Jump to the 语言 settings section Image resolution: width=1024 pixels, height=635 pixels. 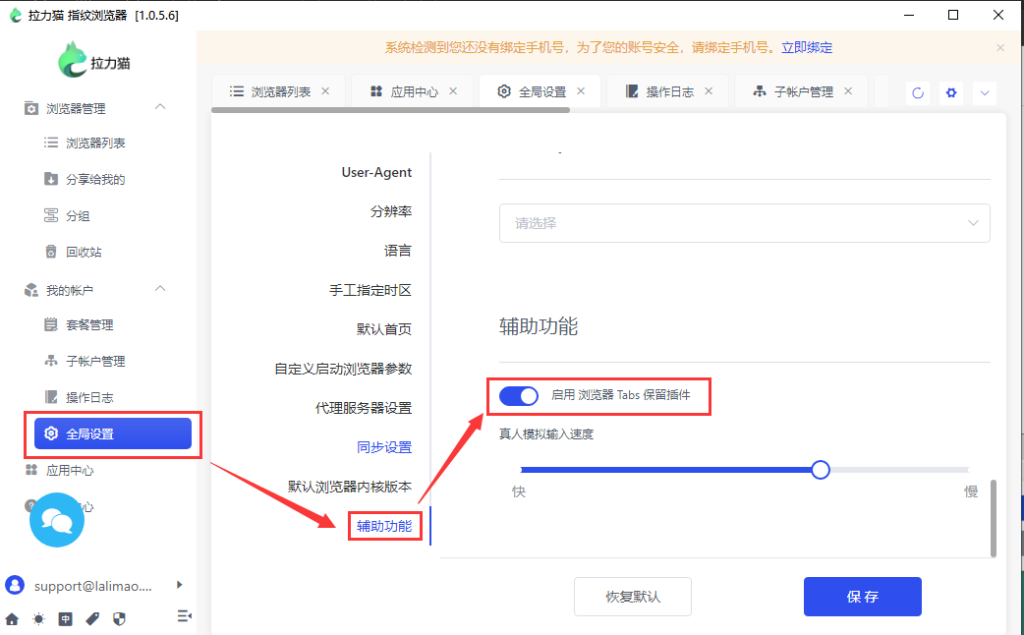[398, 251]
